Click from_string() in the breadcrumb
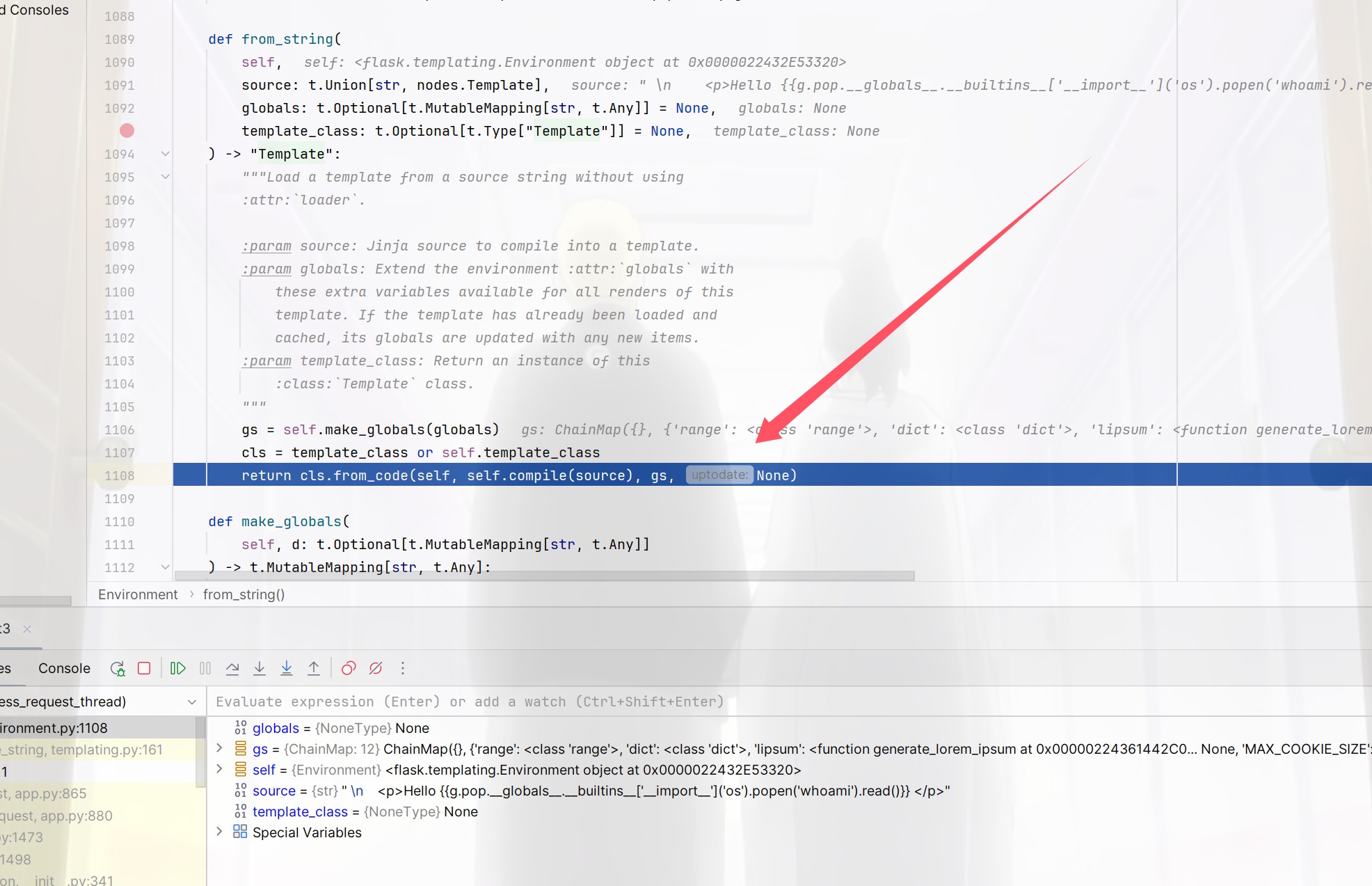 point(244,594)
